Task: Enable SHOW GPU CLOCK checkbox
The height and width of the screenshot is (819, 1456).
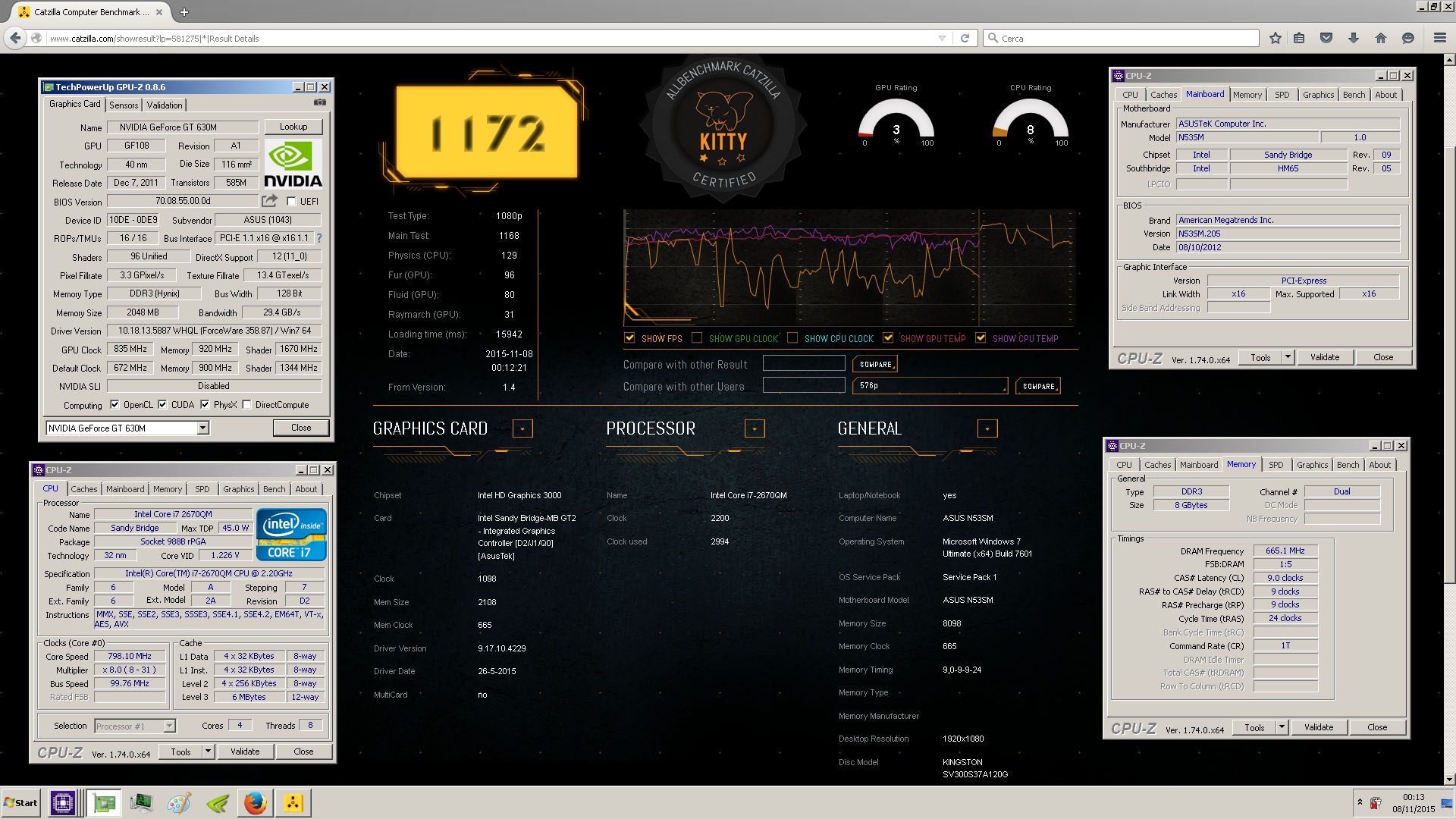Action: pyautogui.click(x=697, y=338)
